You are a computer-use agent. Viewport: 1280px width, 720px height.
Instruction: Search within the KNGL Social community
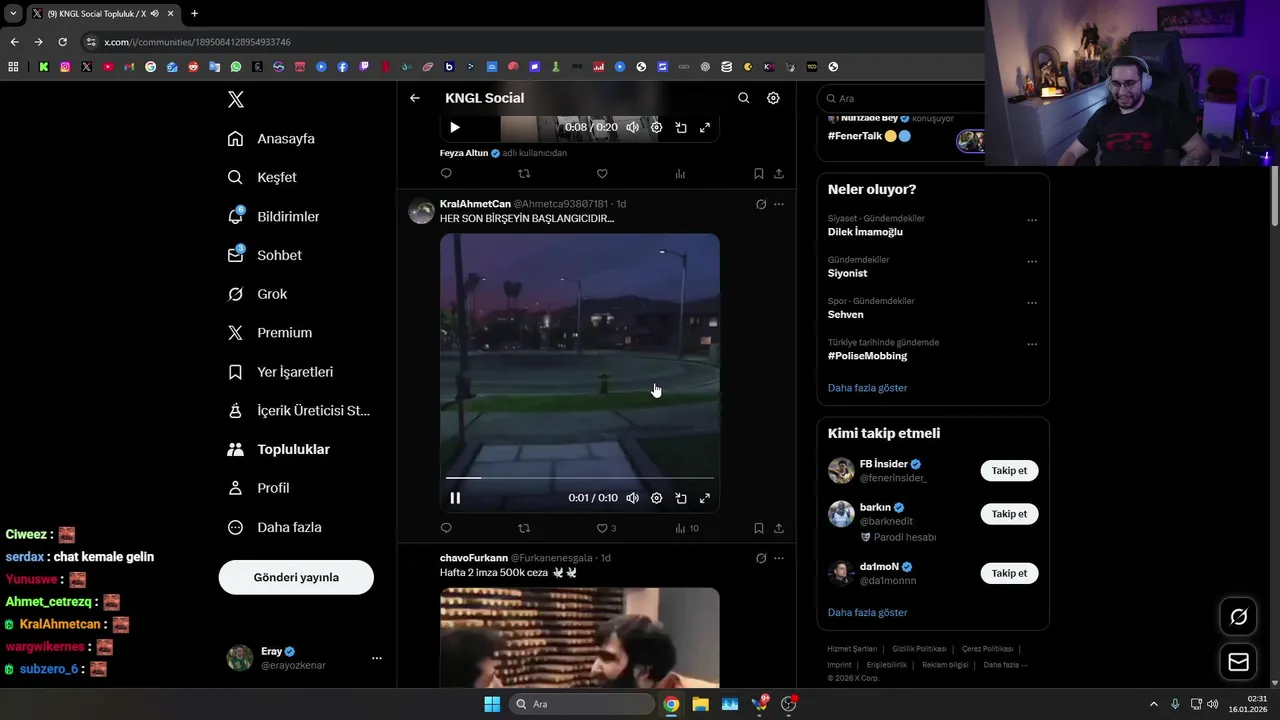pyautogui.click(x=743, y=98)
